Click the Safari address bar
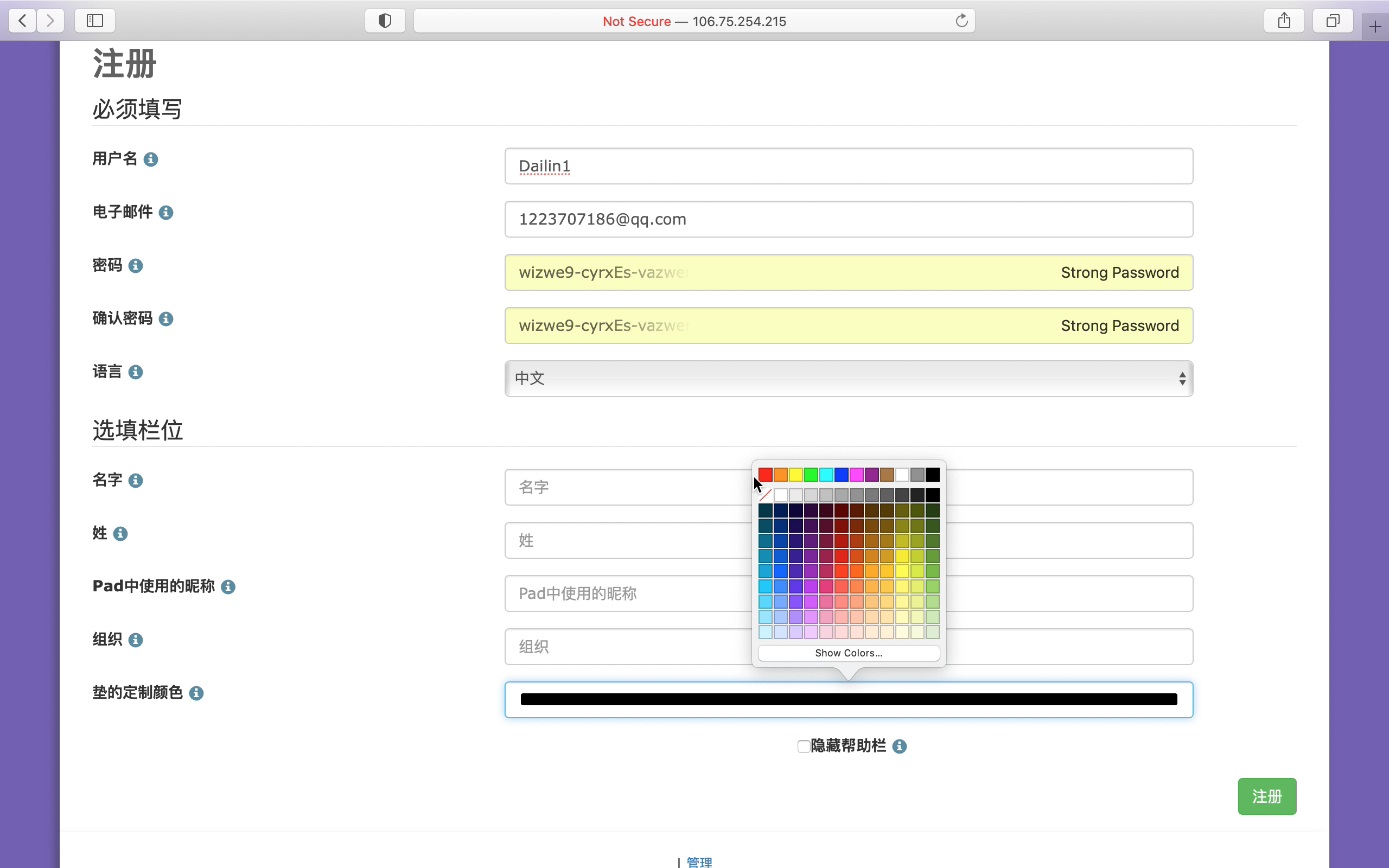1389x868 pixels. [694, 21]
